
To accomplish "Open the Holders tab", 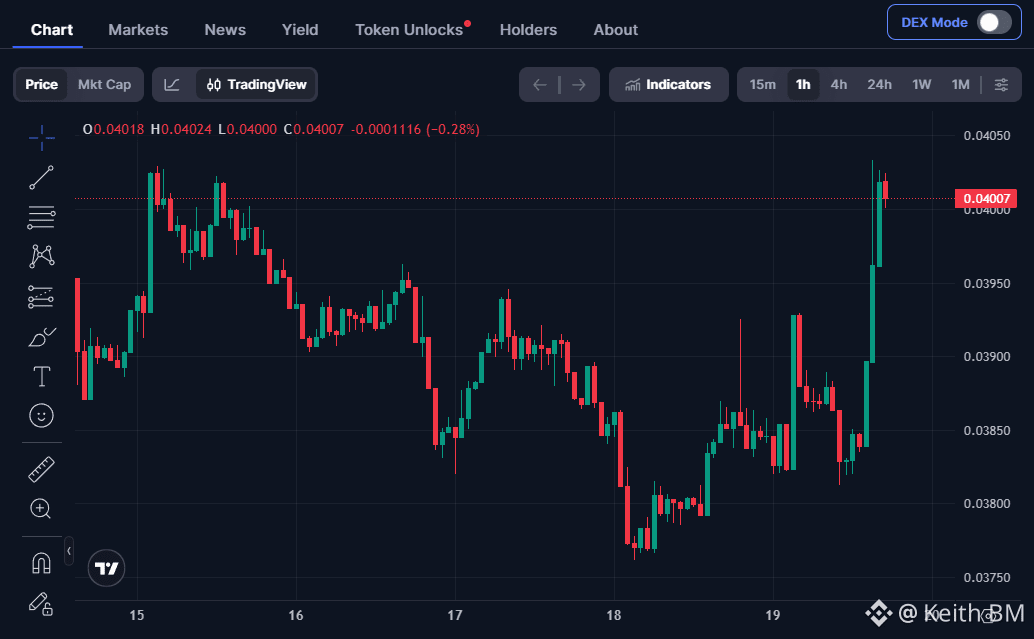I will 528,30.
